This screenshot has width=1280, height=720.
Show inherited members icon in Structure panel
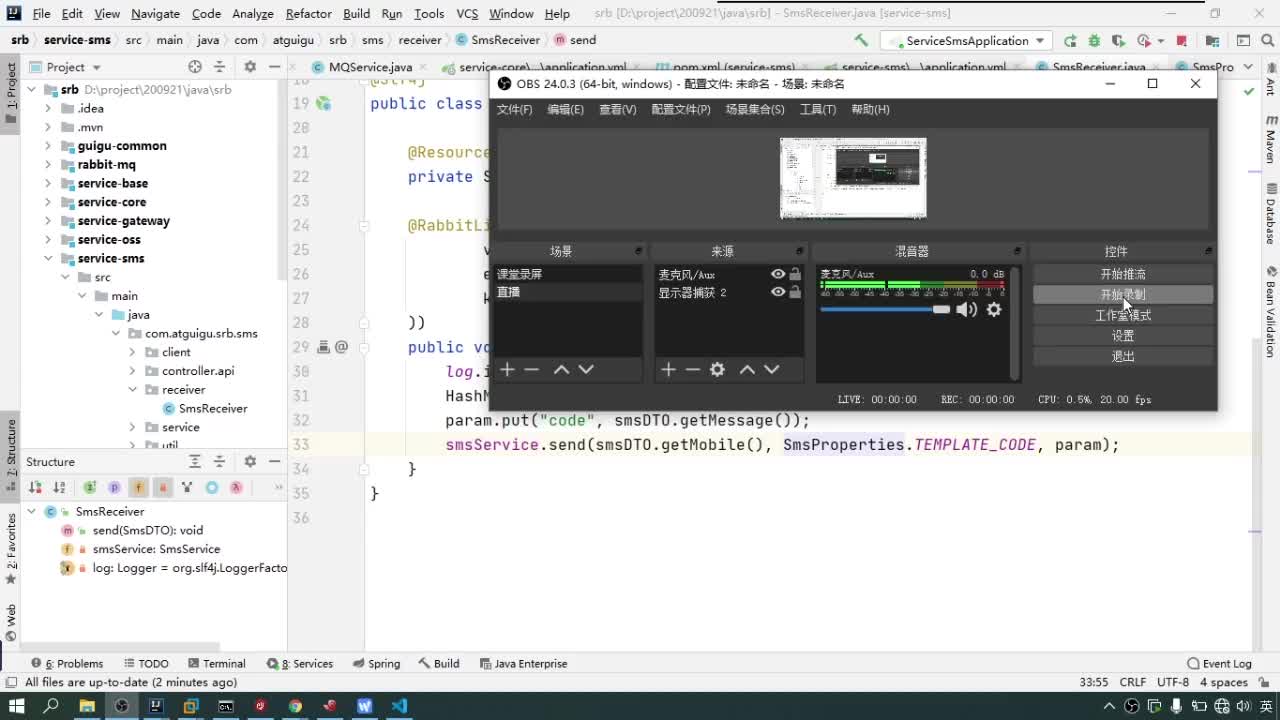tap(187, 487)
